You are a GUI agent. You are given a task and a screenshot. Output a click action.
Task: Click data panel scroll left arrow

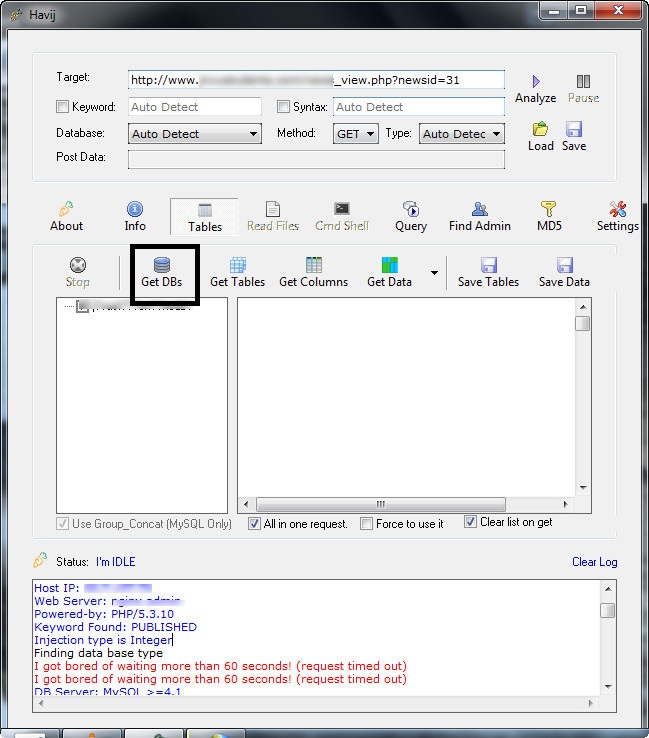(x=246, y=504)
